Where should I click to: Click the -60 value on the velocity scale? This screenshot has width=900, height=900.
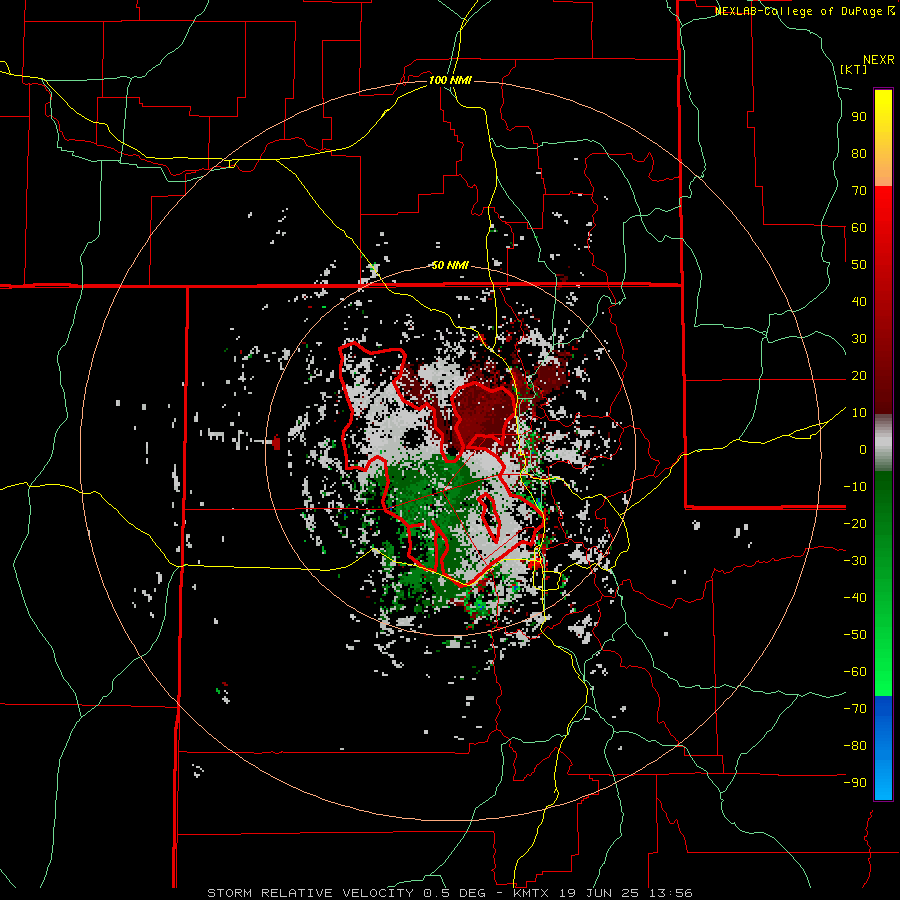(855, 672)
